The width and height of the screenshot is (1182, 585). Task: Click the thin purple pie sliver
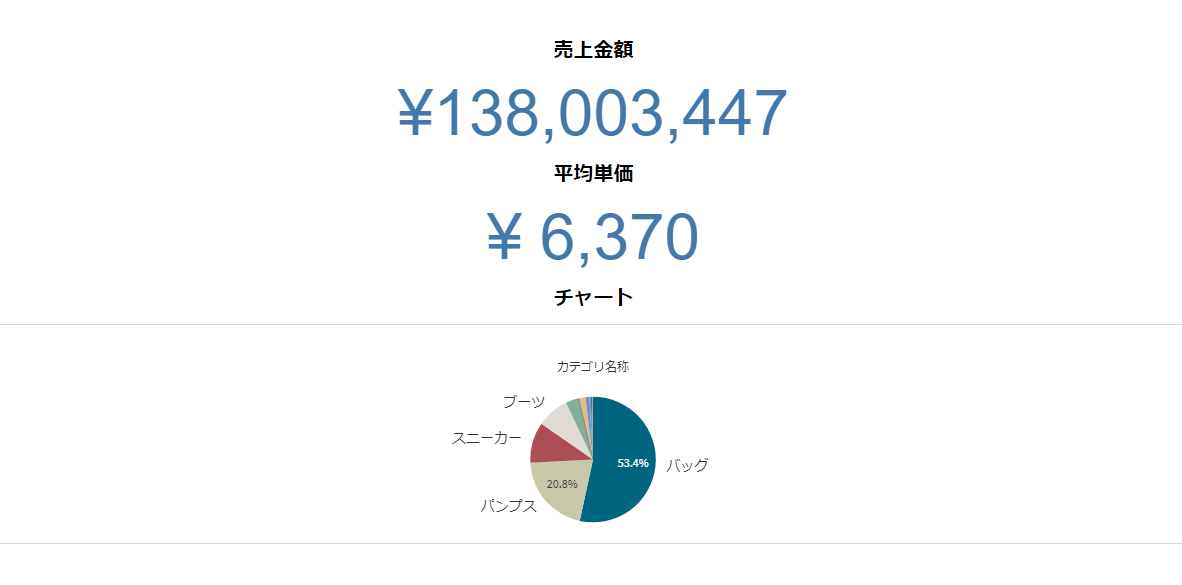coord(588,403)
